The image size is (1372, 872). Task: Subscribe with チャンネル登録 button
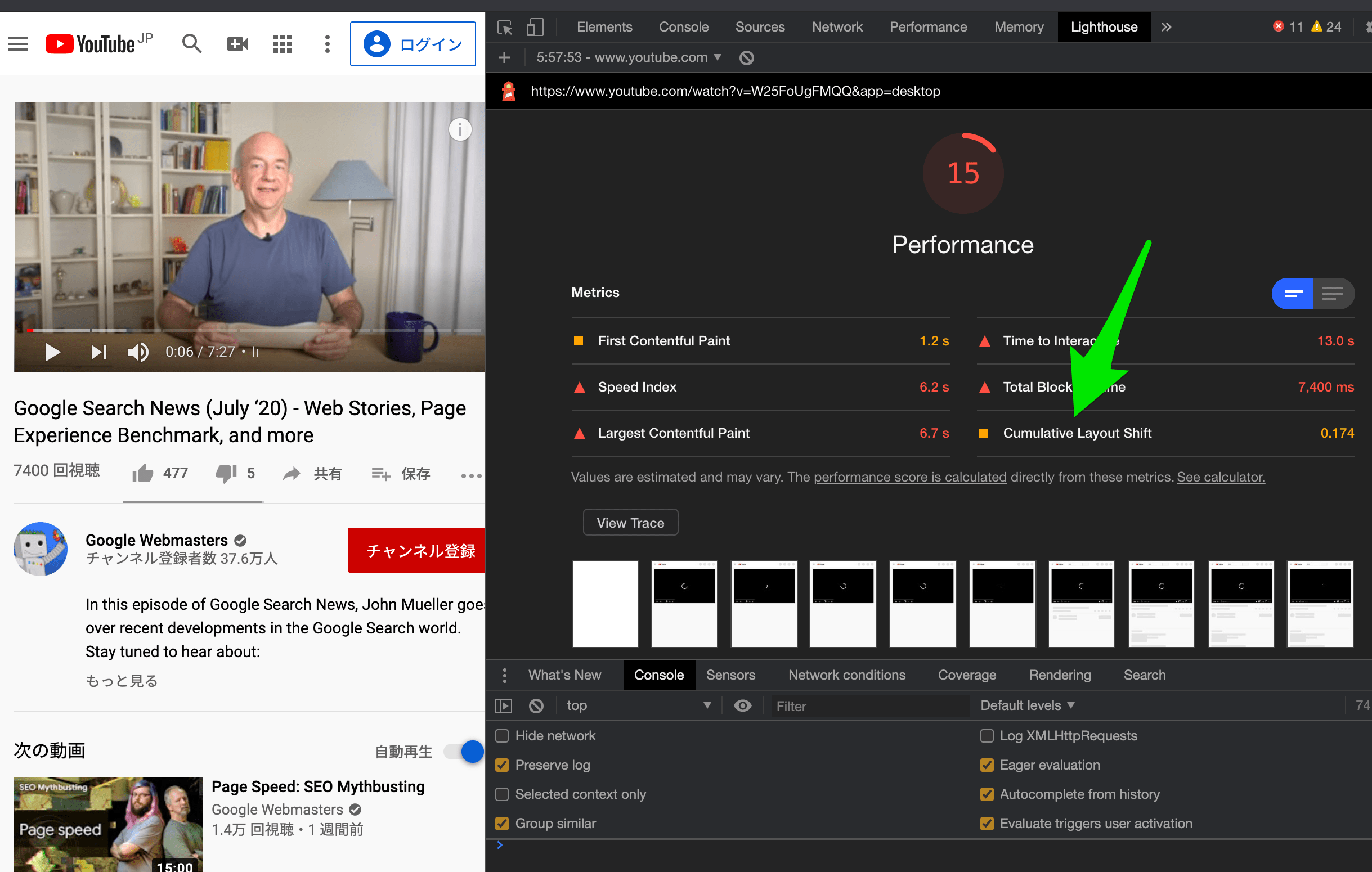pyautogui.click(x=416, y=550)
